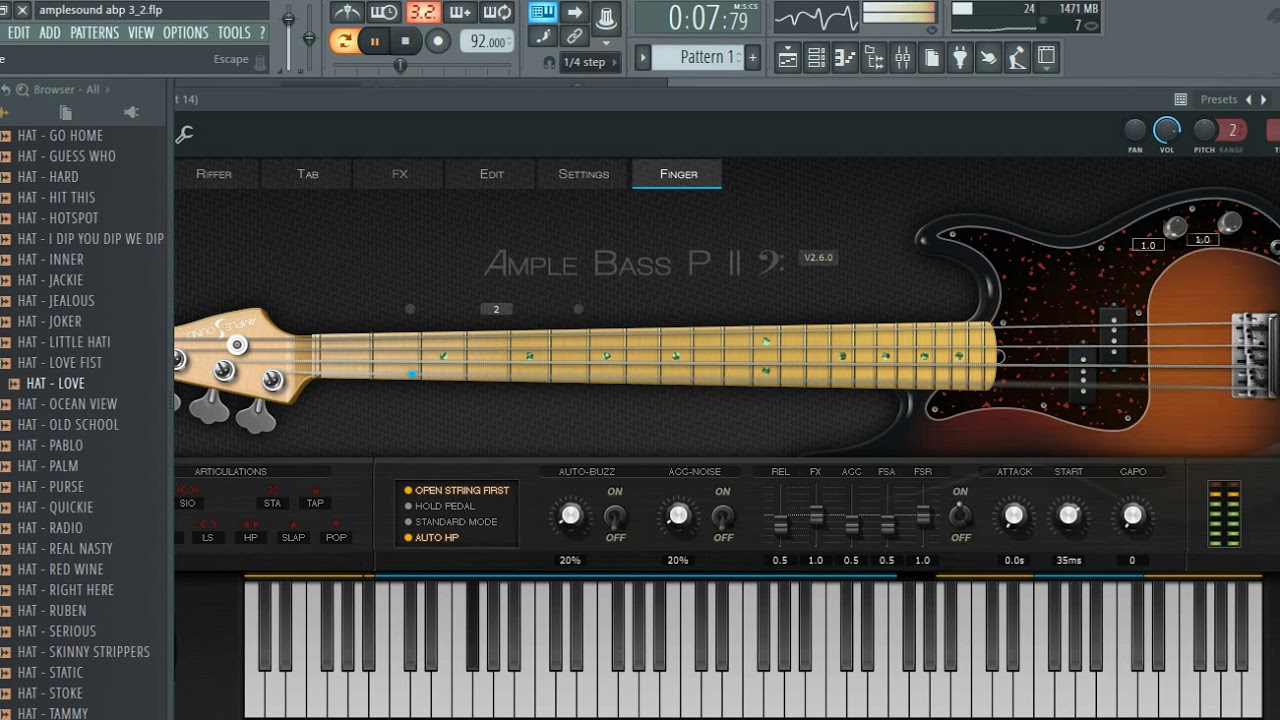This screenshot has width=1280, height=720.
Task: Select Standard Mode option
Action: click(x=450, y=522)
